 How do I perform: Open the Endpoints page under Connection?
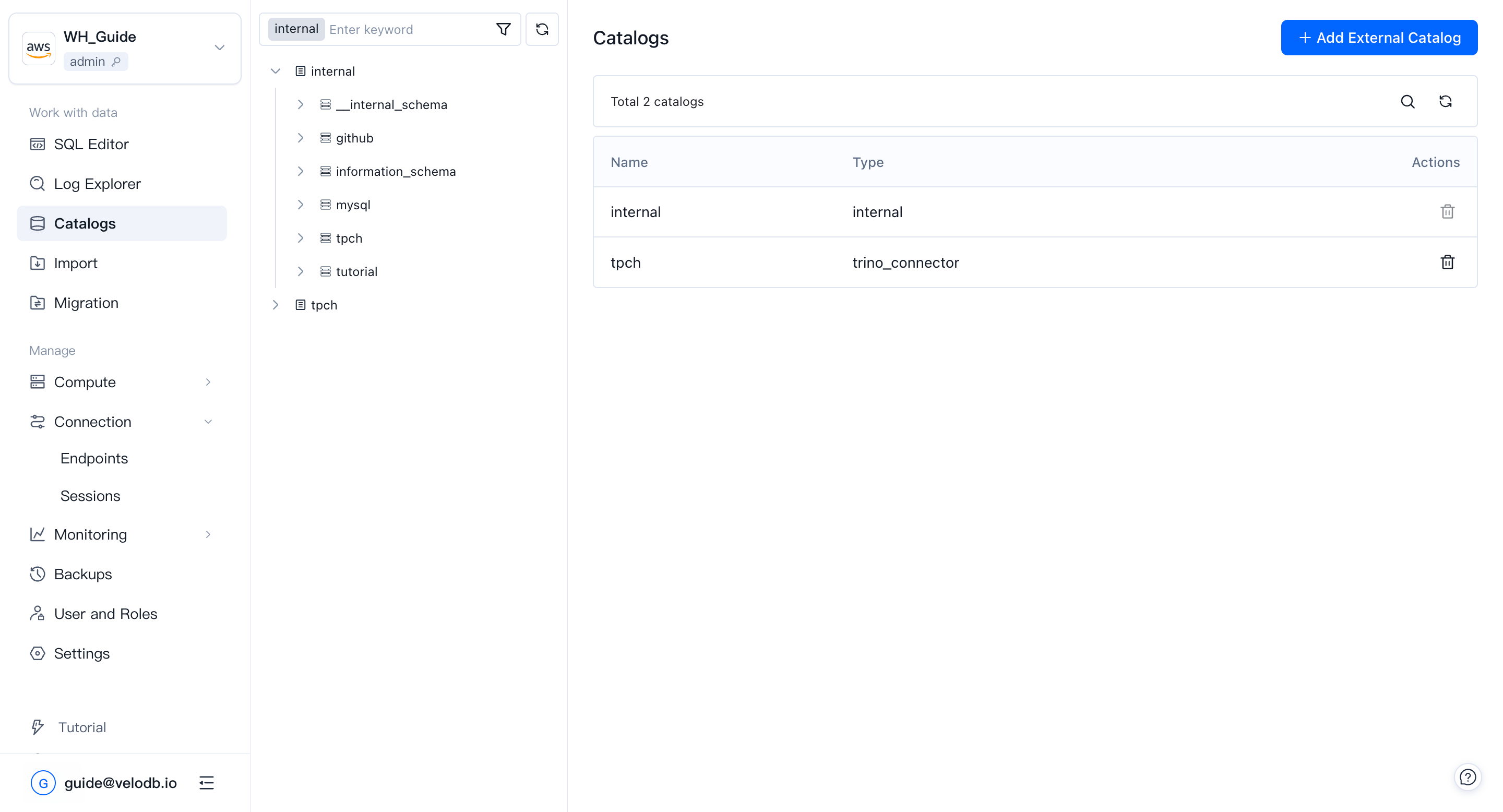[94, 459]
